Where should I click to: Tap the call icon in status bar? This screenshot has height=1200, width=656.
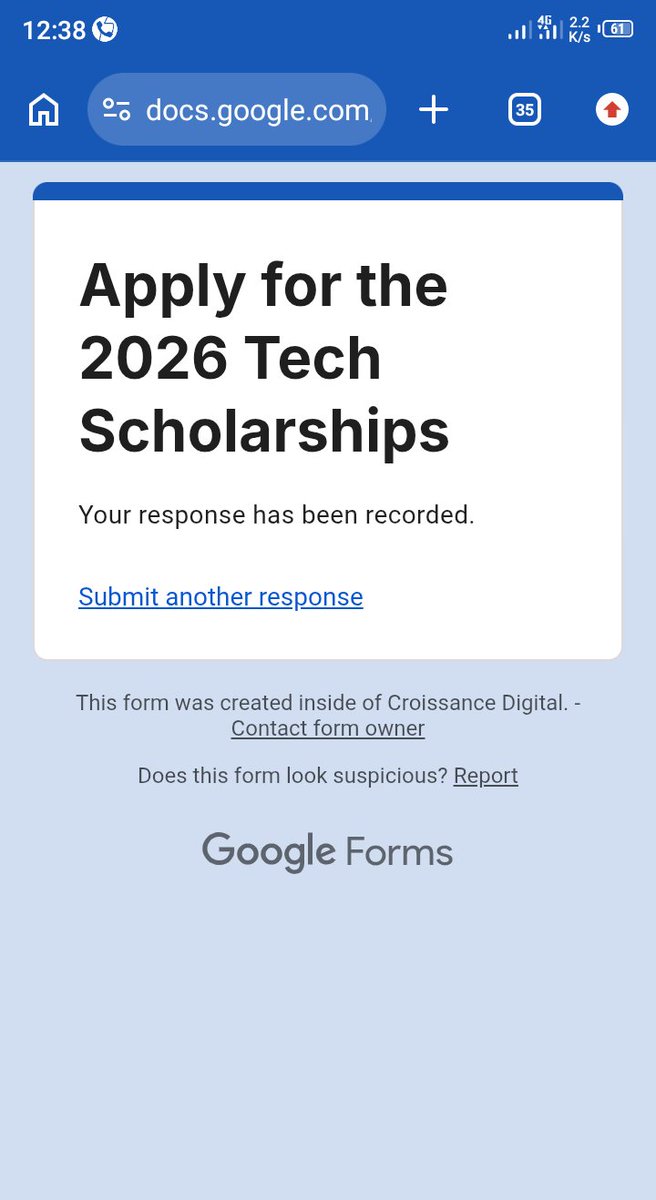(105, 30)
